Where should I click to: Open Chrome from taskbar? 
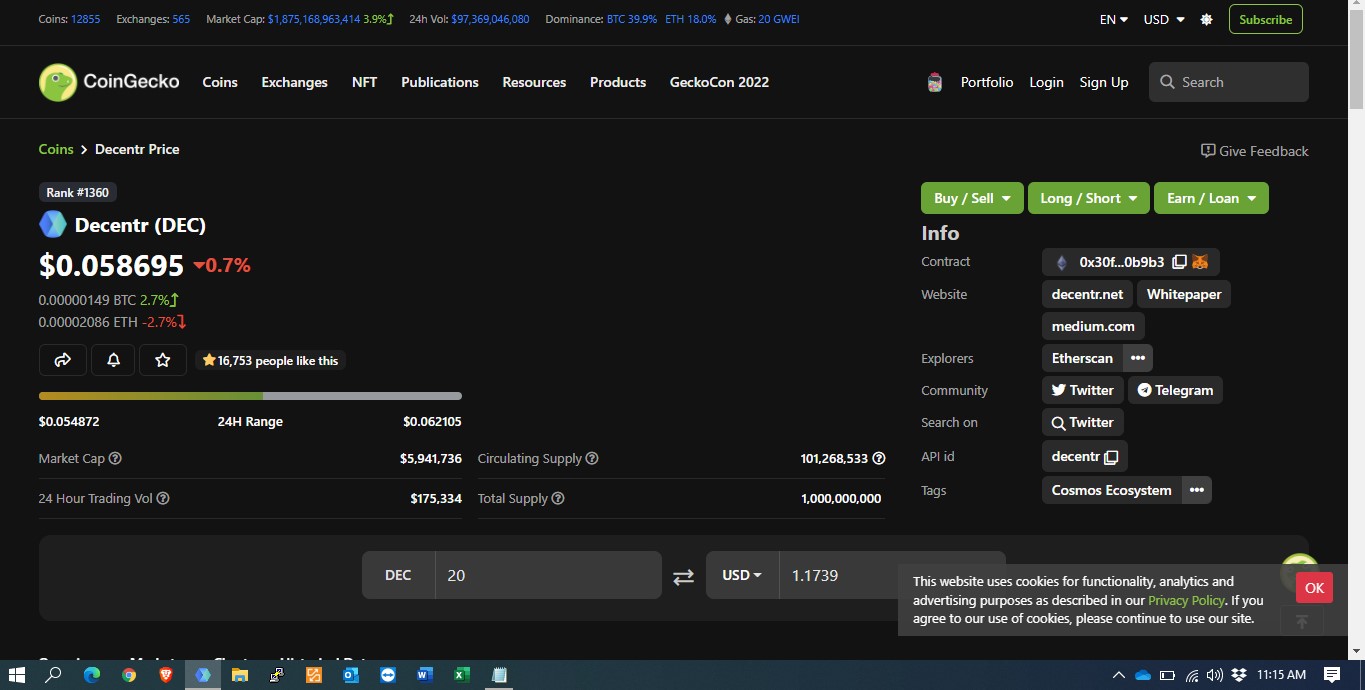click(x=129, y=675)
